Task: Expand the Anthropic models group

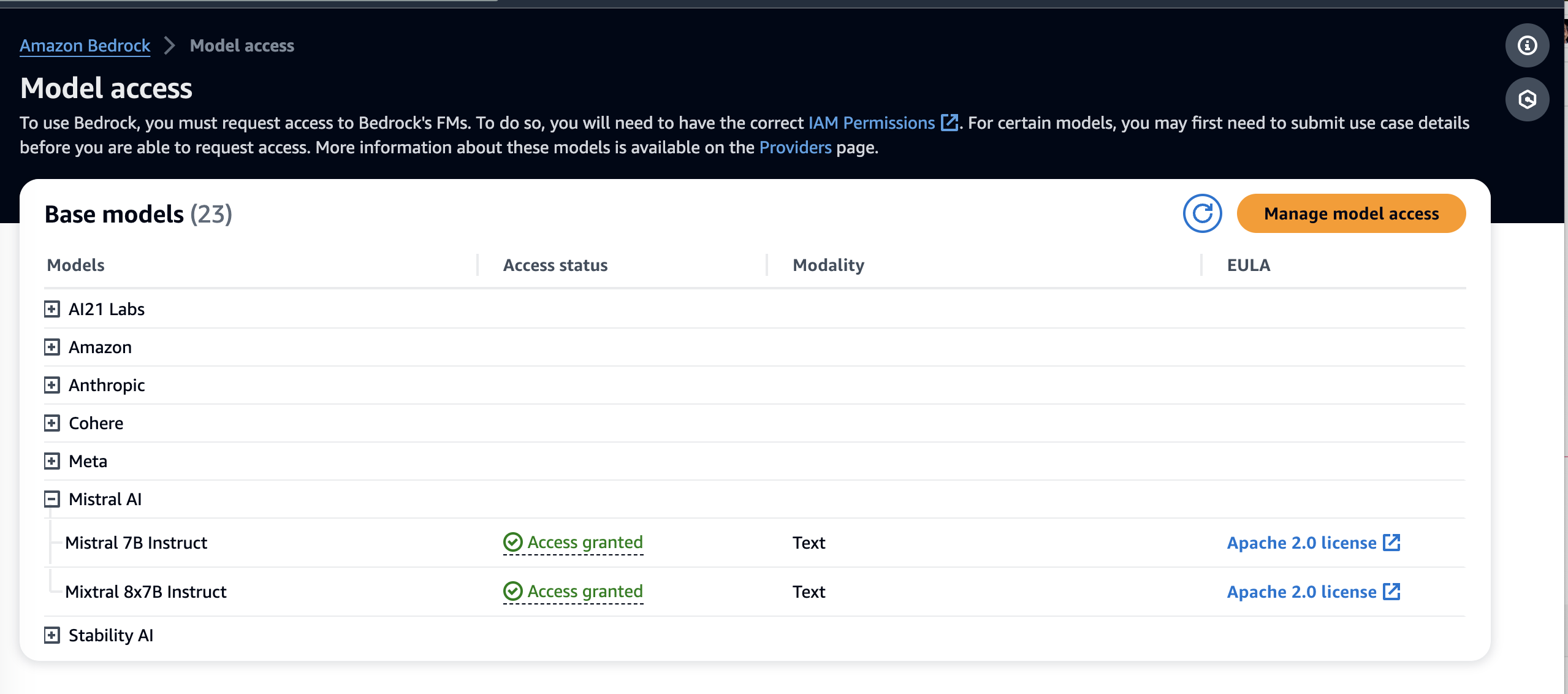Action: [52, 385]
